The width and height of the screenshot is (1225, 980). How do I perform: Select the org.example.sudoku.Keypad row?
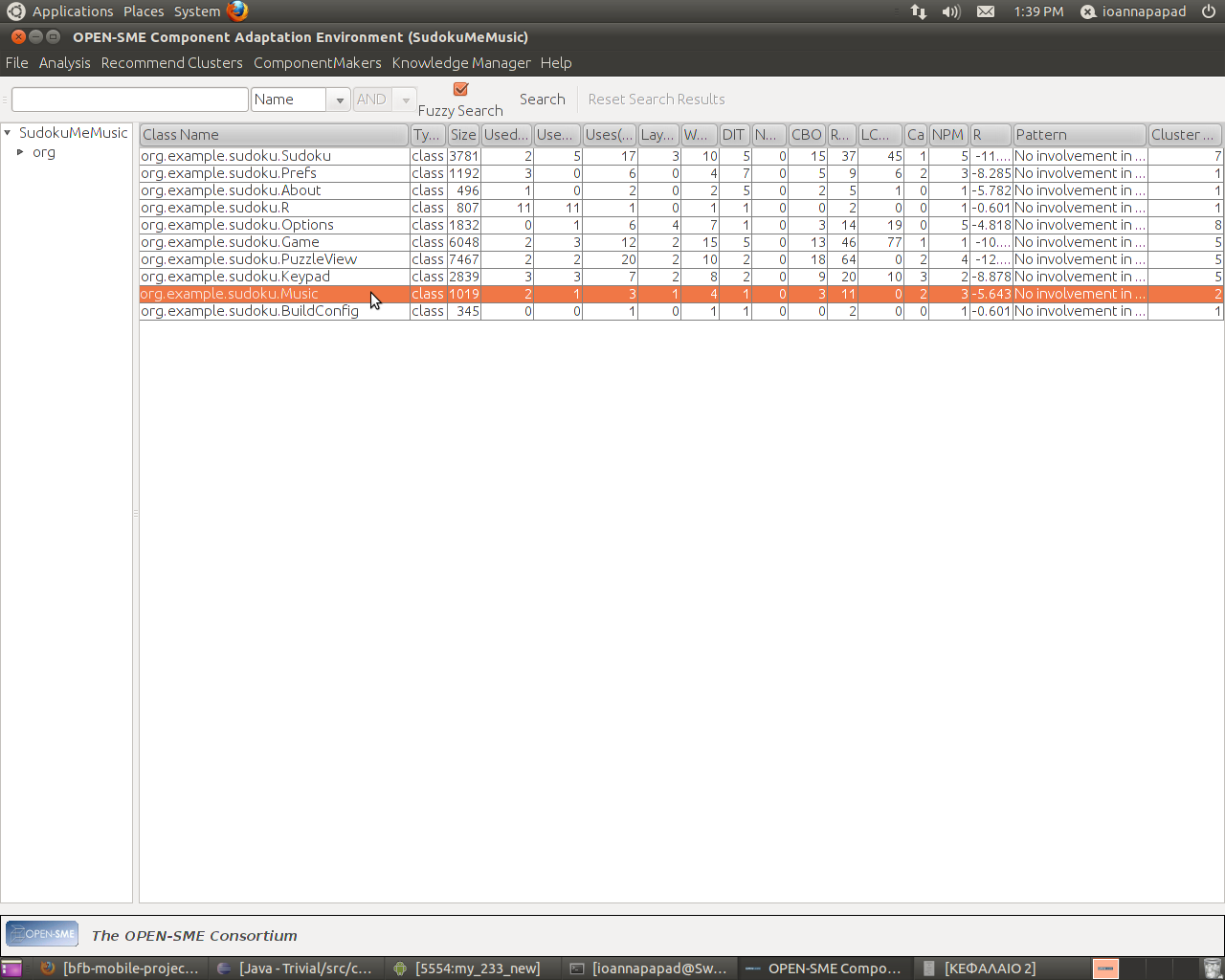tap(681, 277)
